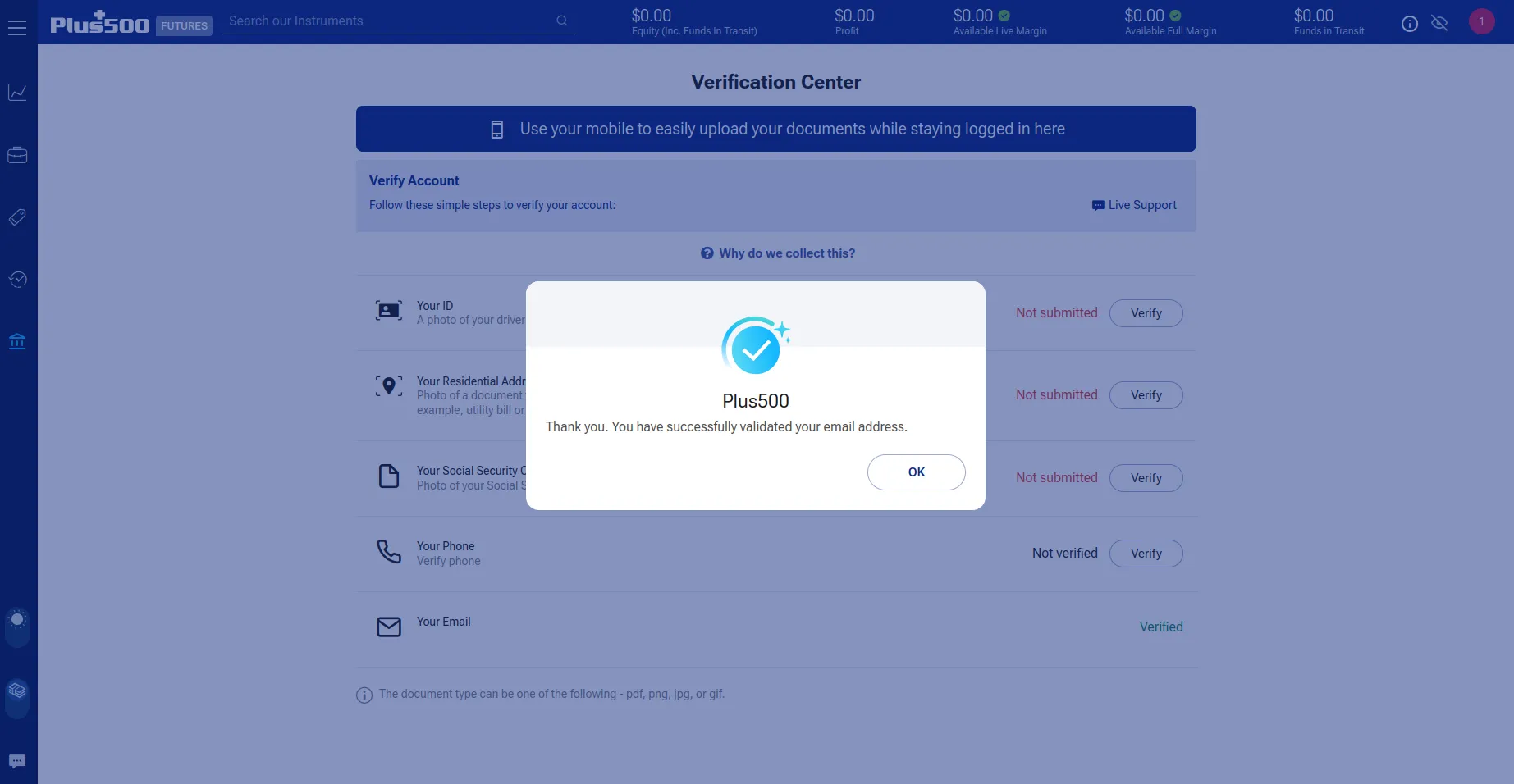
Task: Open the closed positions clock-check icon
Action: pyautogui.click(x=17, y=280)
